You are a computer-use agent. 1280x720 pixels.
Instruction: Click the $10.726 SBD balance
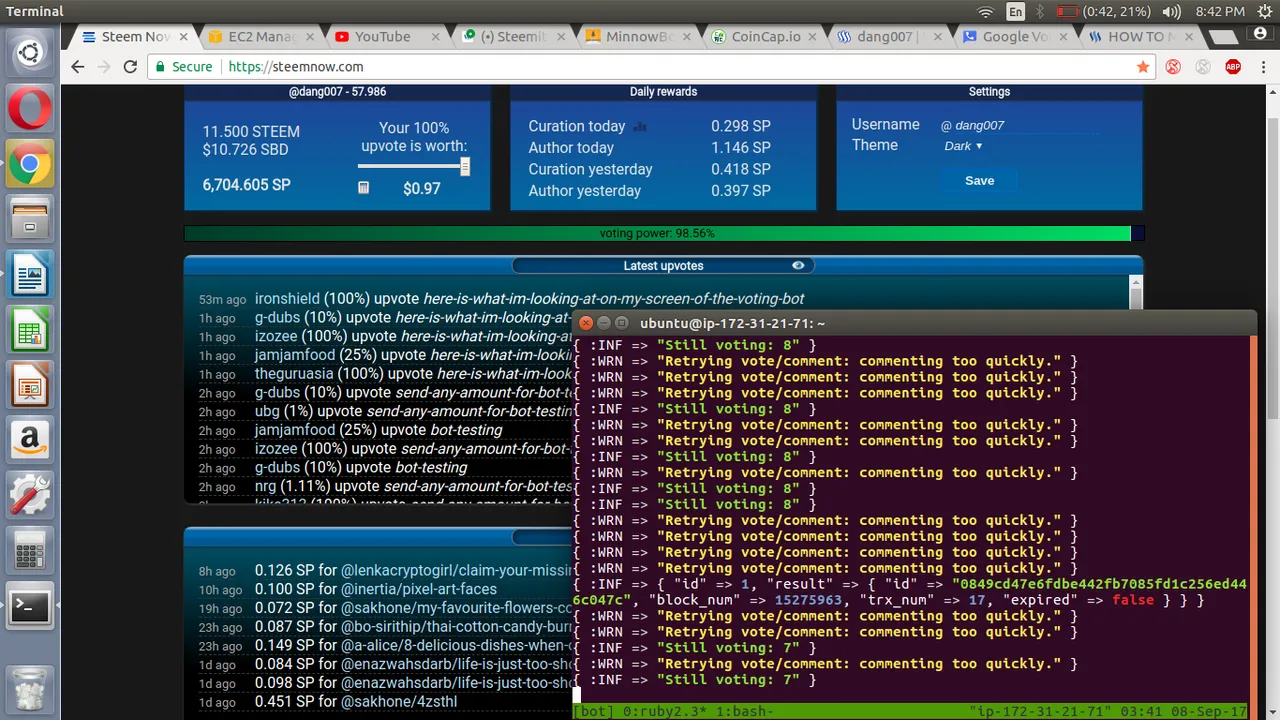click(245, 150)
